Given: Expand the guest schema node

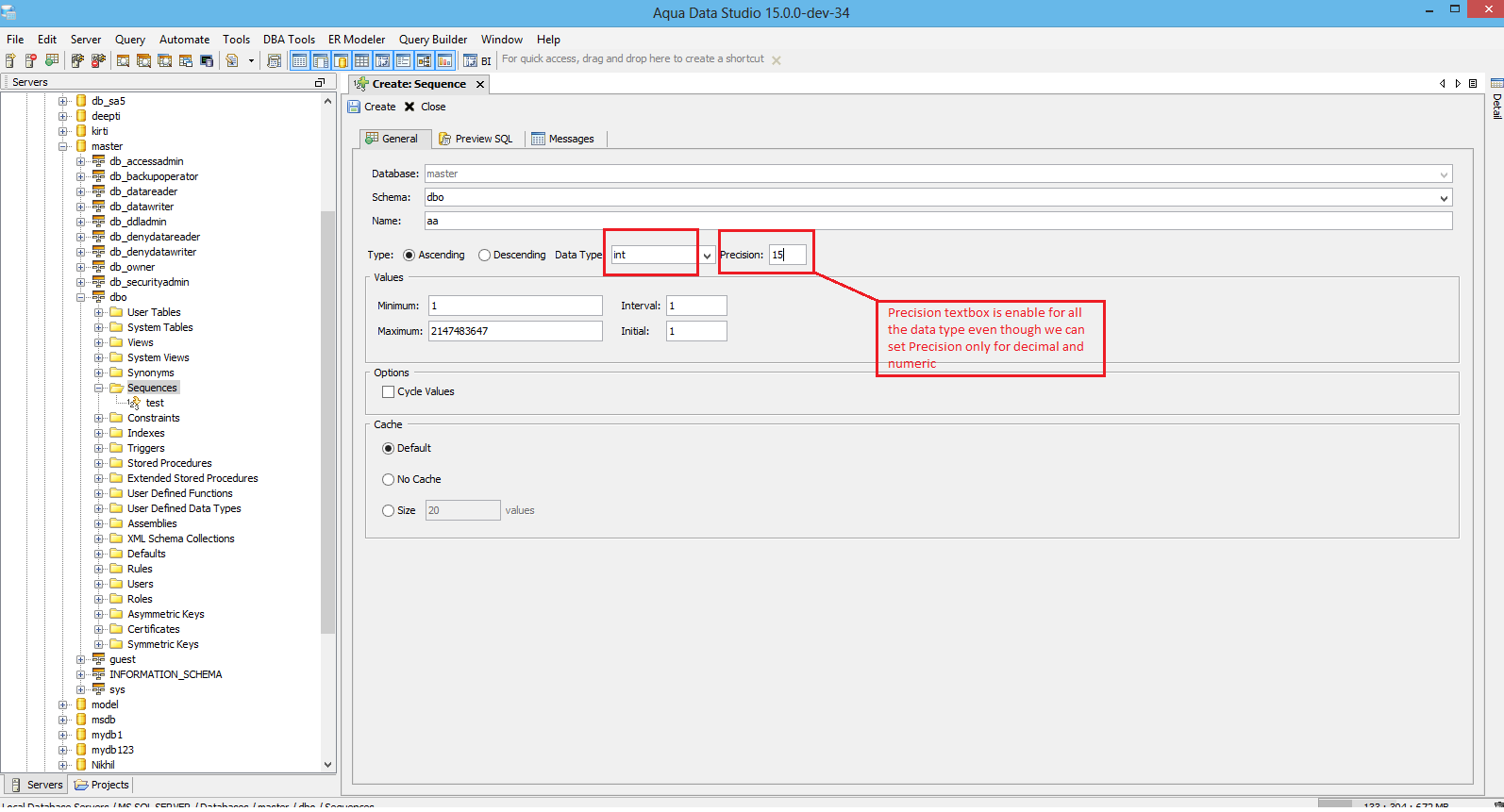Looking at the screenshot, I should pyautogui.click(x=81, y=659).
